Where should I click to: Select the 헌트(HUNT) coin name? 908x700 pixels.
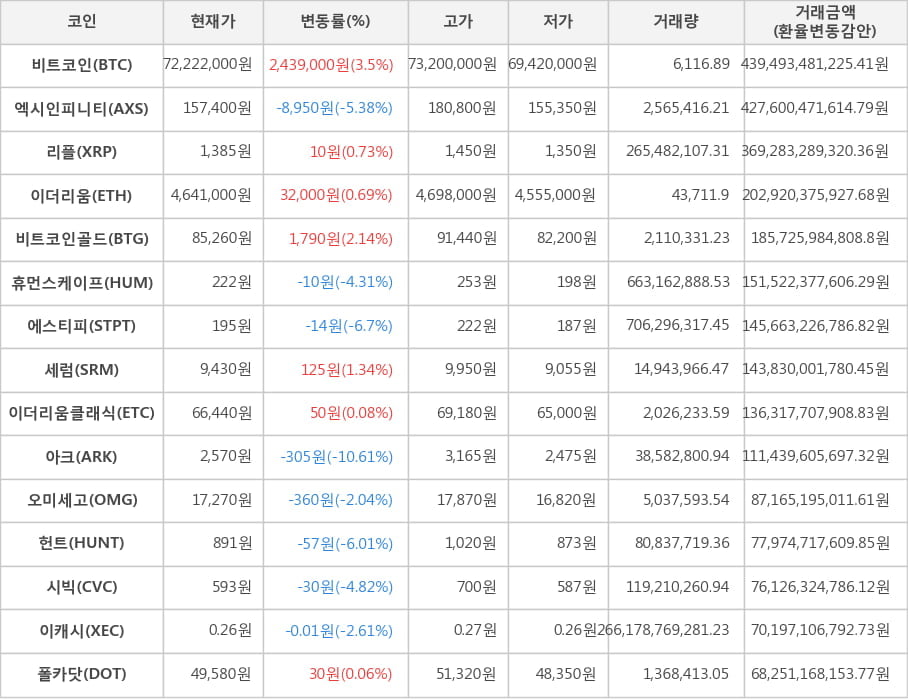pos(82,543)
